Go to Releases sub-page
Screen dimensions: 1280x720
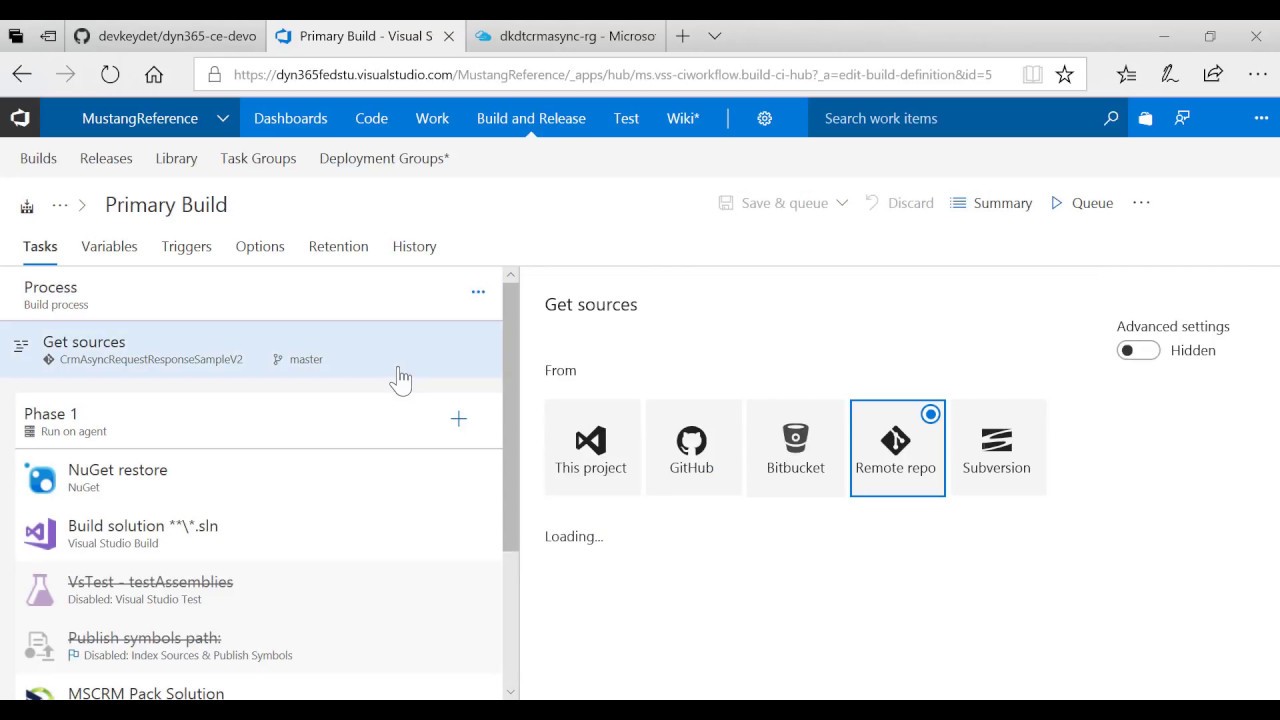[106, 158]
